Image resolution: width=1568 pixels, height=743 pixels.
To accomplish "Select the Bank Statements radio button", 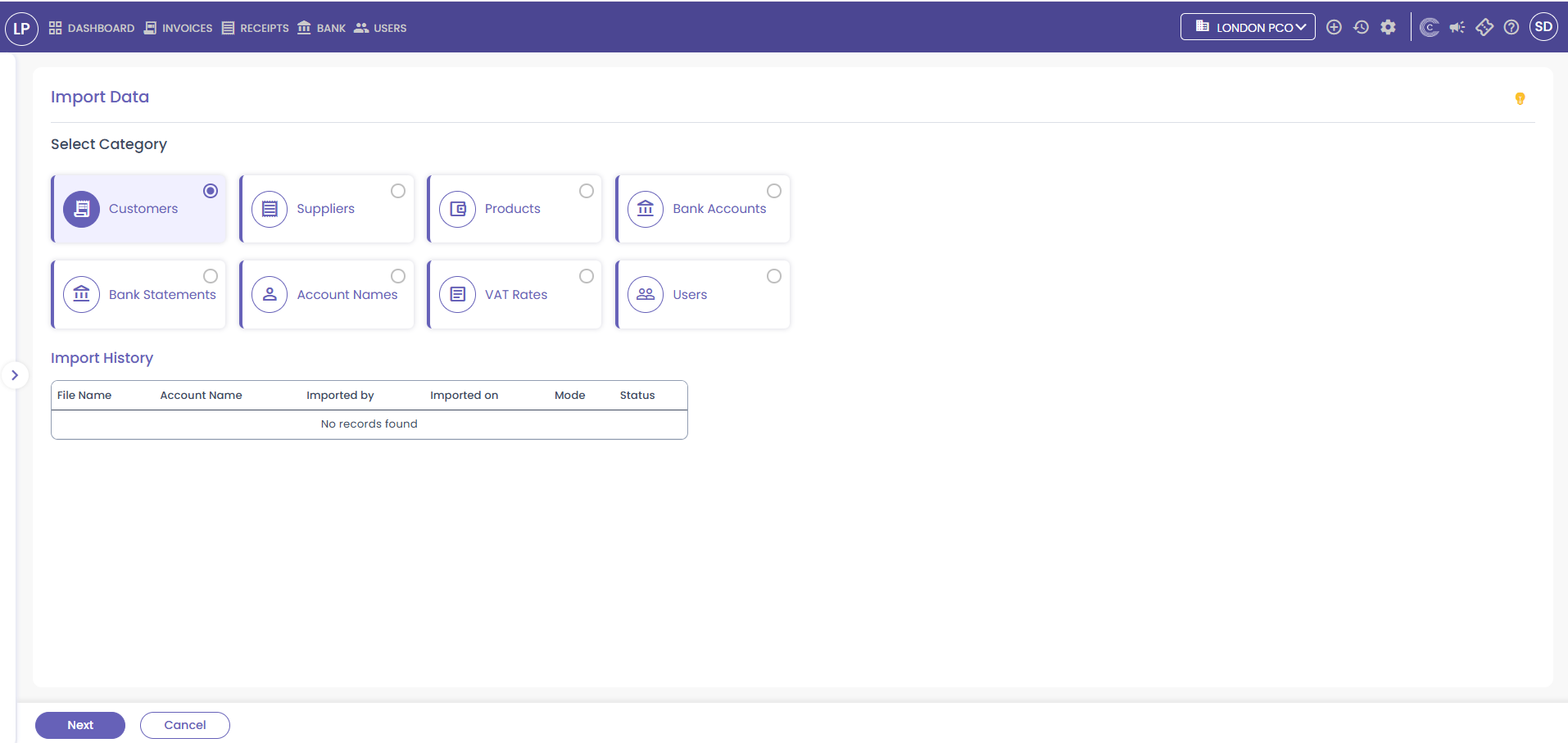I will point(211,276).
